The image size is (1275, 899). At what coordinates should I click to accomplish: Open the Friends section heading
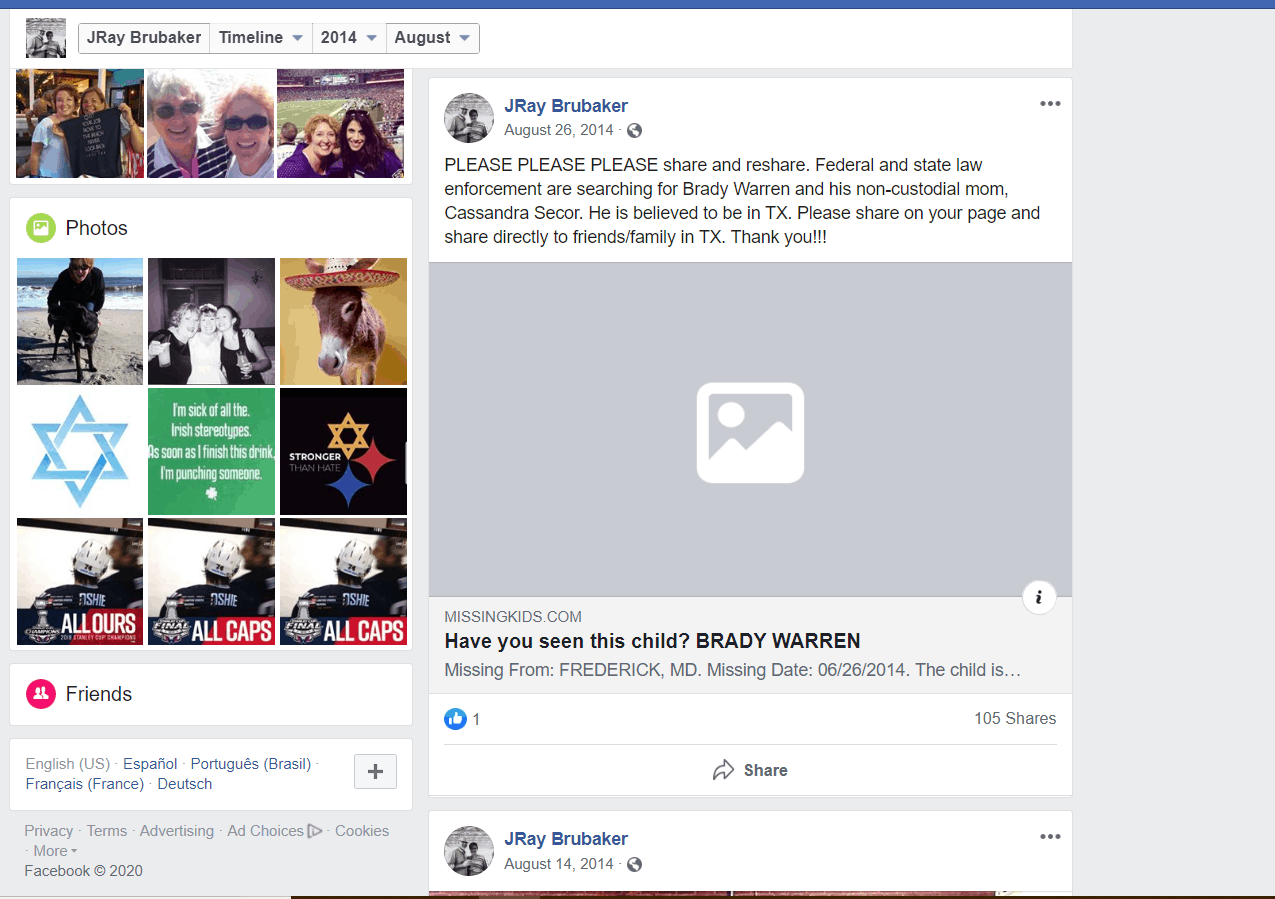pyautogui.click(x=99, y=694)
